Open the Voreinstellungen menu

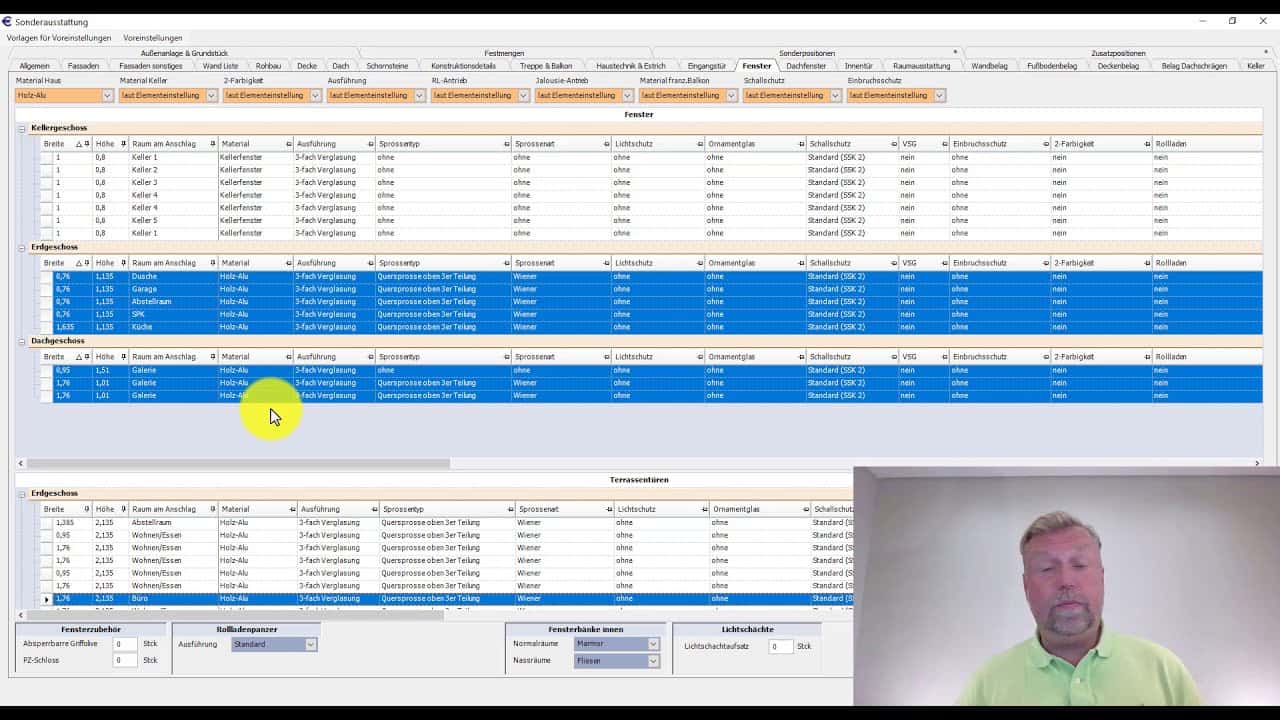coord(153,38)
